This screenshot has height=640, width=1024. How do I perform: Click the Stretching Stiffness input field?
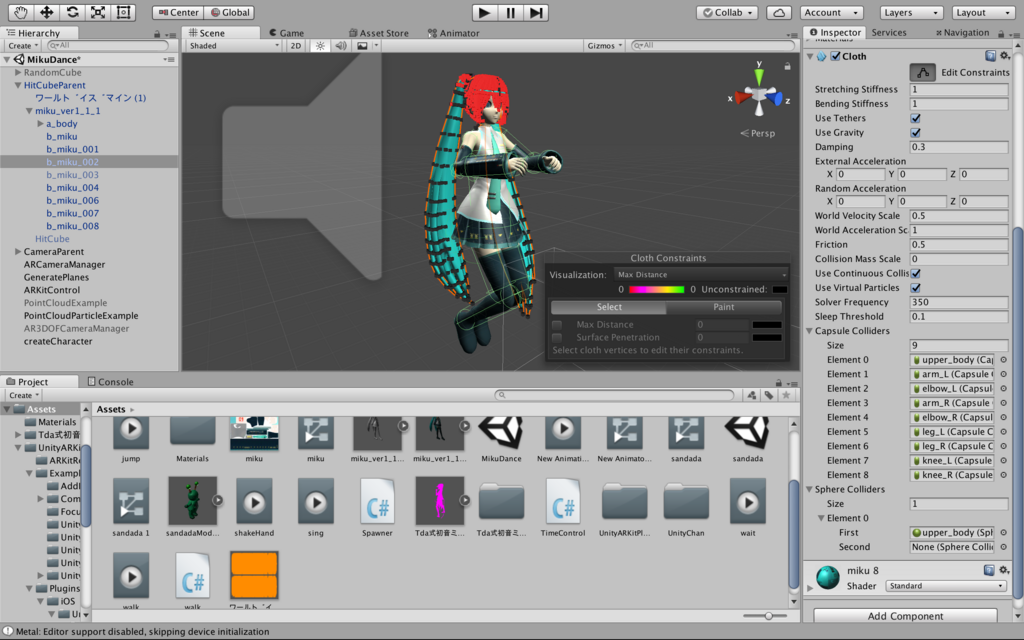pos(959,89)
